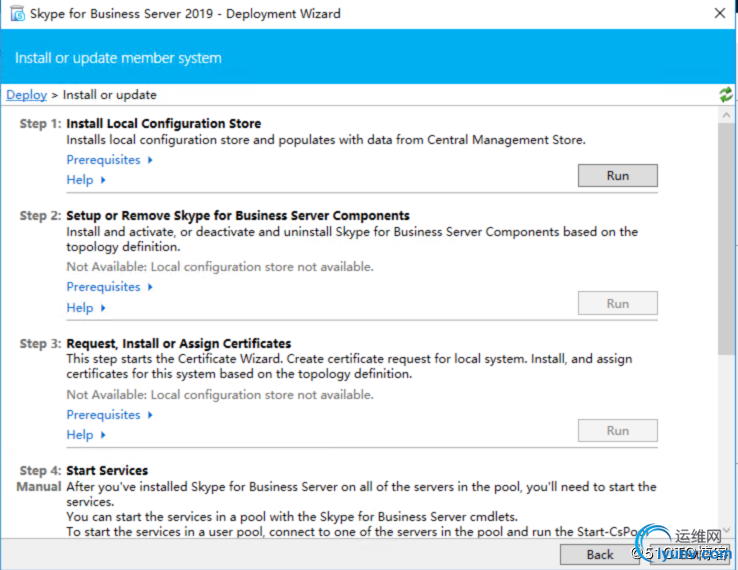This screenshot has width=738, height=570.
Task: Click the disabled Run button for Step 2
Action: (x=618, y=304)
